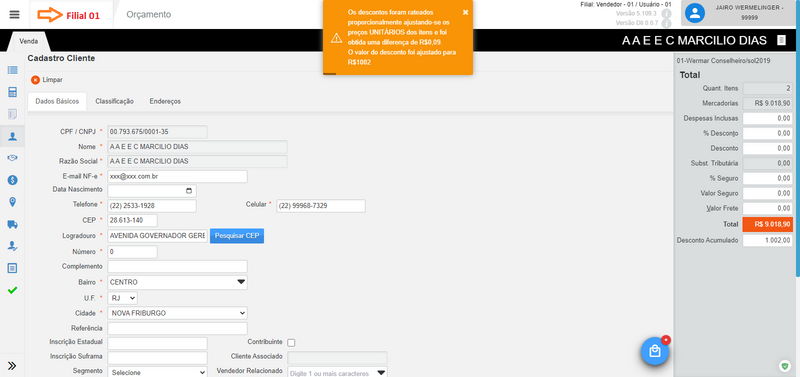Click the Referência input field
Image resolution: width=800 pixels, height=377 pixels.
pyautogui.click(x=178, y=329)
